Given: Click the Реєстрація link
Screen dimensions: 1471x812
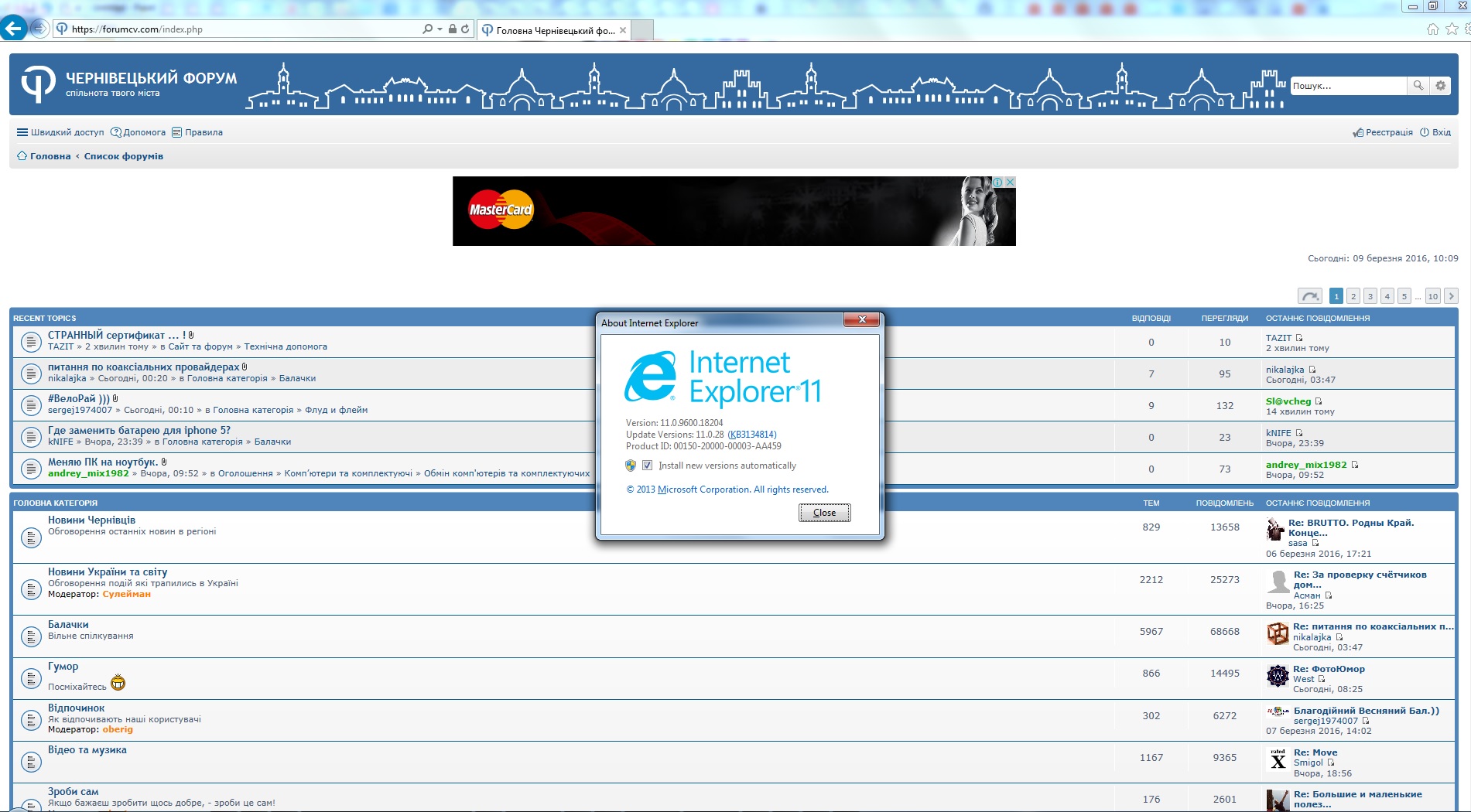Looking at the screenshot, I should pos(1383,132).
